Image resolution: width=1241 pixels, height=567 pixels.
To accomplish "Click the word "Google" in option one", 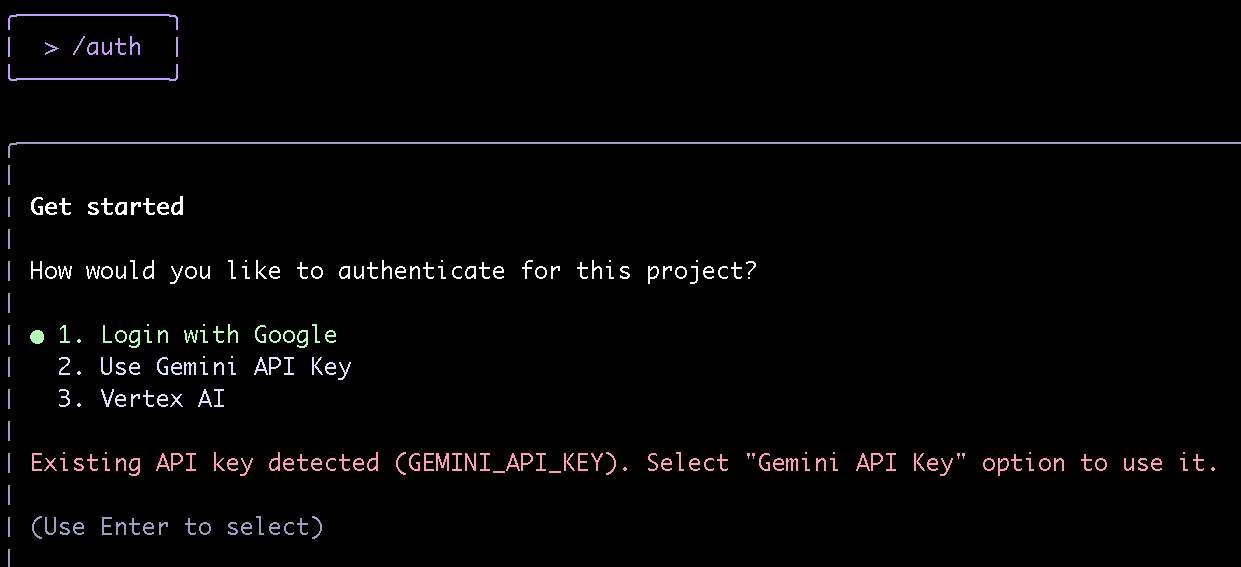I will [x=295, y=335].
